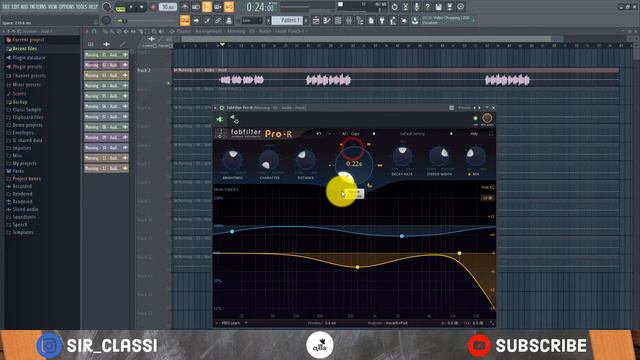Open the VIEW menu

[53, 7]
